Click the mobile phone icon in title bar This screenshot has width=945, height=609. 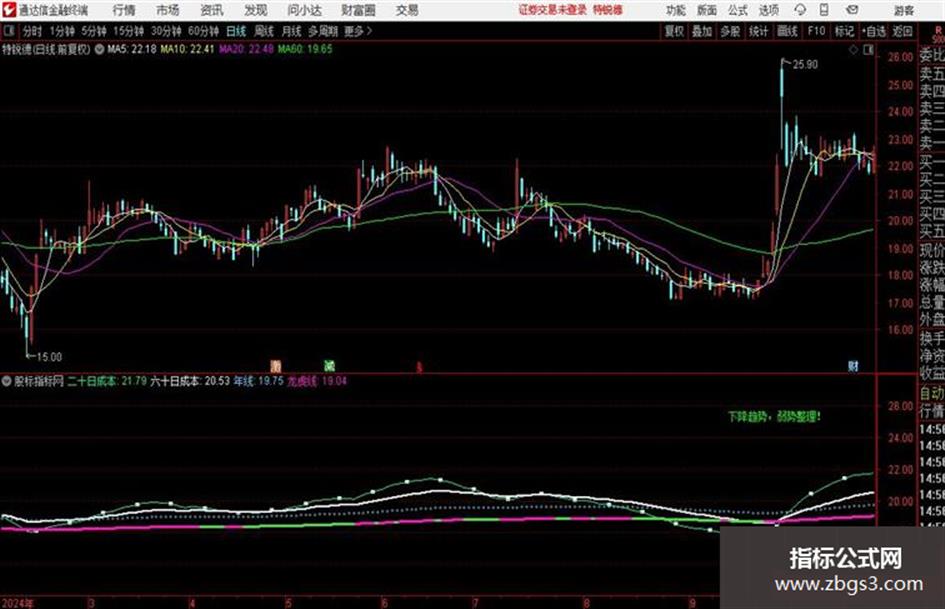pyautogui.click(x=824, y=10)
